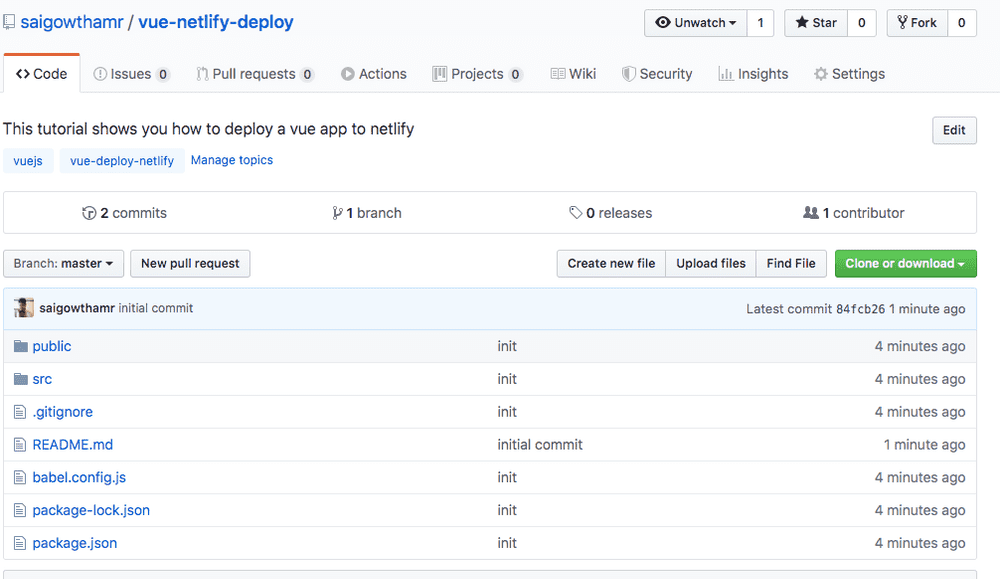Screen dimensions: 1000x579
Task: Open the Projects tab
Action: (478, 74)
